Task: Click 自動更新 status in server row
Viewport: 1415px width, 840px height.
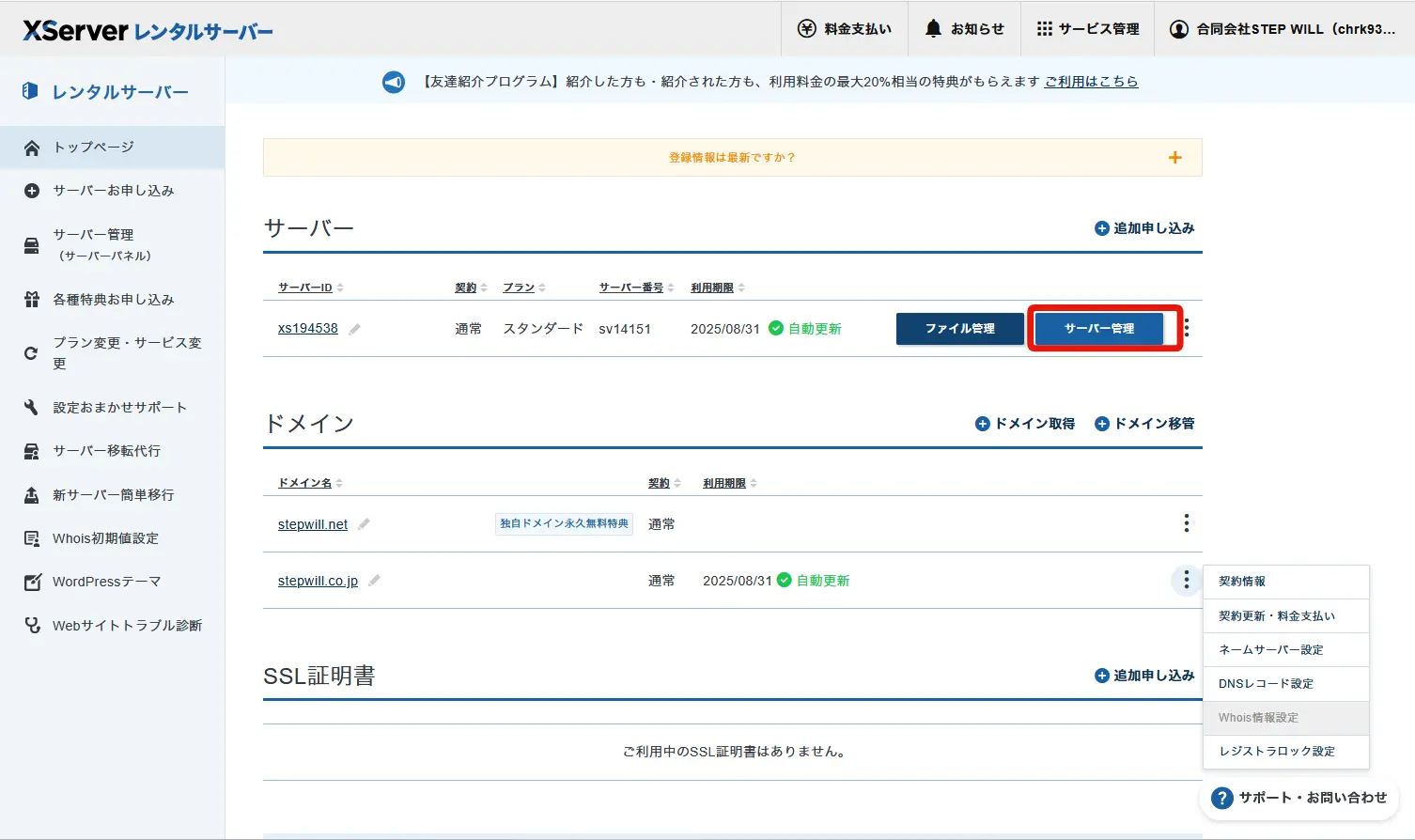Action: (x=805, y=329)
